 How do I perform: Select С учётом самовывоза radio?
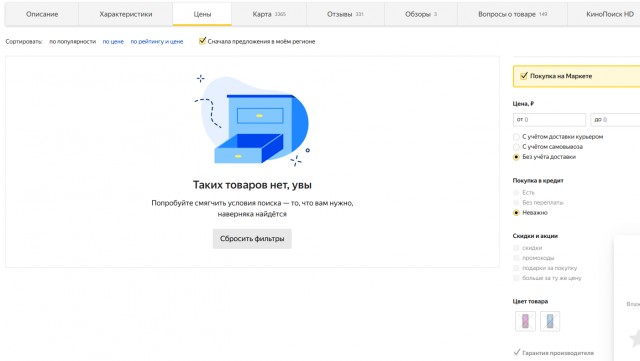click(516, 147)
